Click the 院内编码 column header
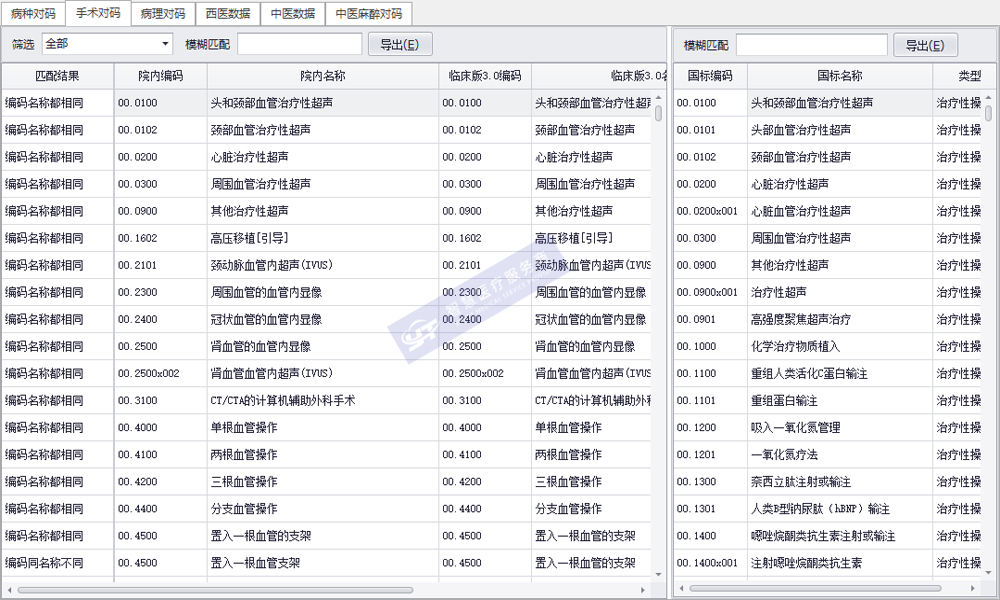The image size is (1000, 600). click(x=160, y=76)
